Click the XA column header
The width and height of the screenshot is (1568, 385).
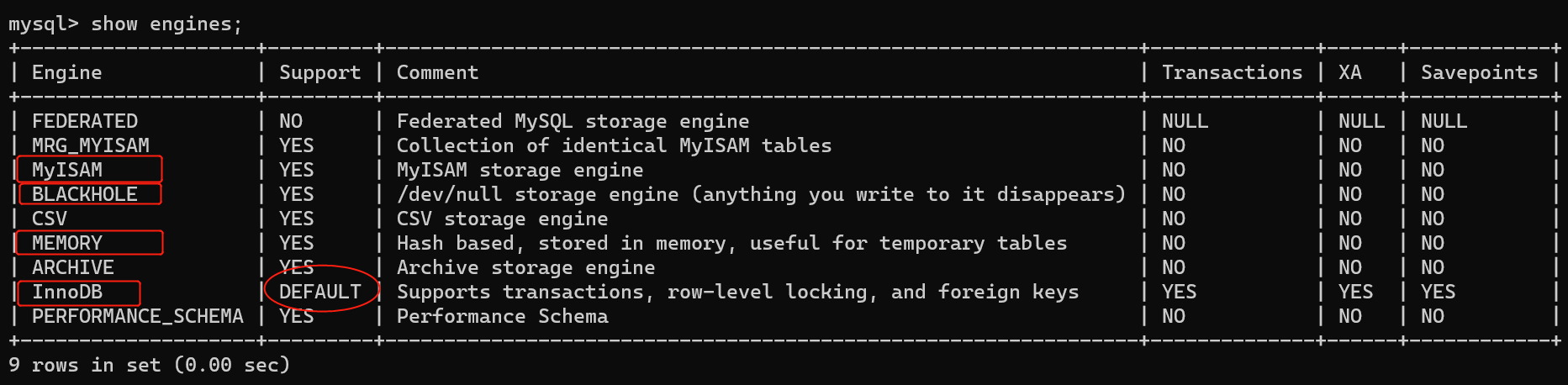click(1349, 73)
